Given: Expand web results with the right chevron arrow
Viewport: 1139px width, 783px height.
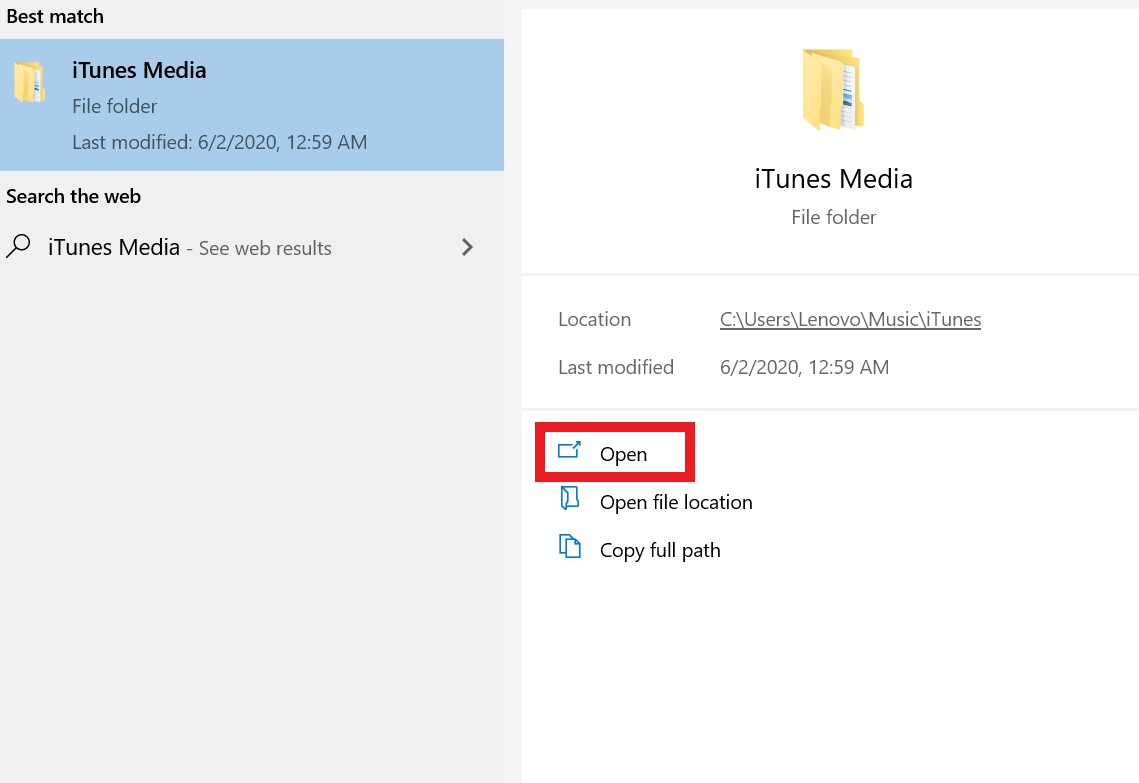Looking at the screenshot, I should [467, 247].
